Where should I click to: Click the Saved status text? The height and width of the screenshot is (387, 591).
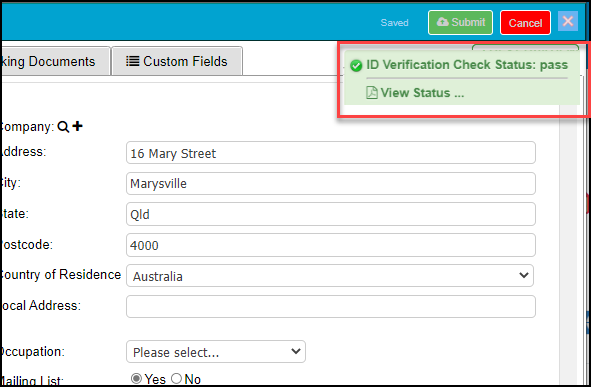click(x=394, y=23)
